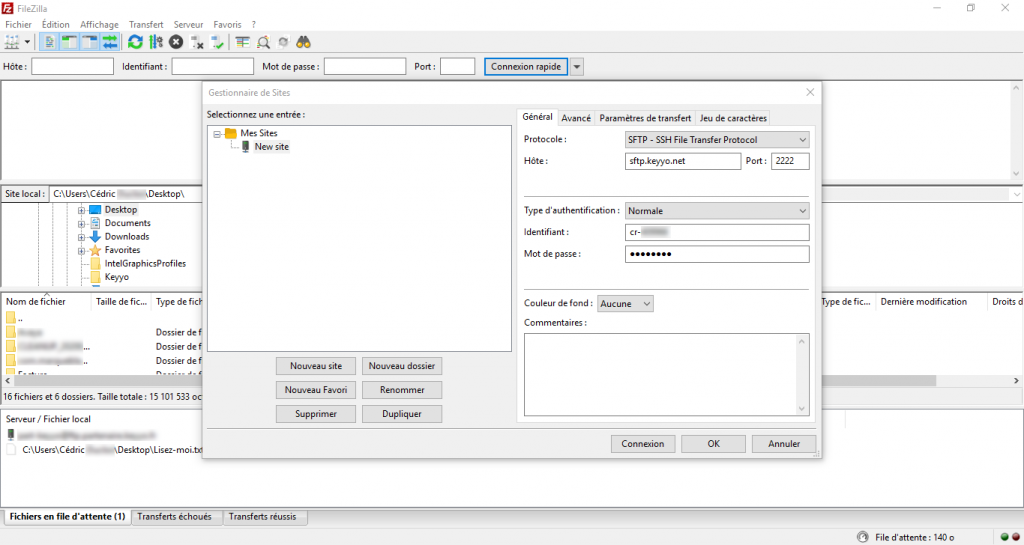Expand the Desktop tree node
Image resolution: width=1024 pixels, height=545 pixels.
click(81, 210)
